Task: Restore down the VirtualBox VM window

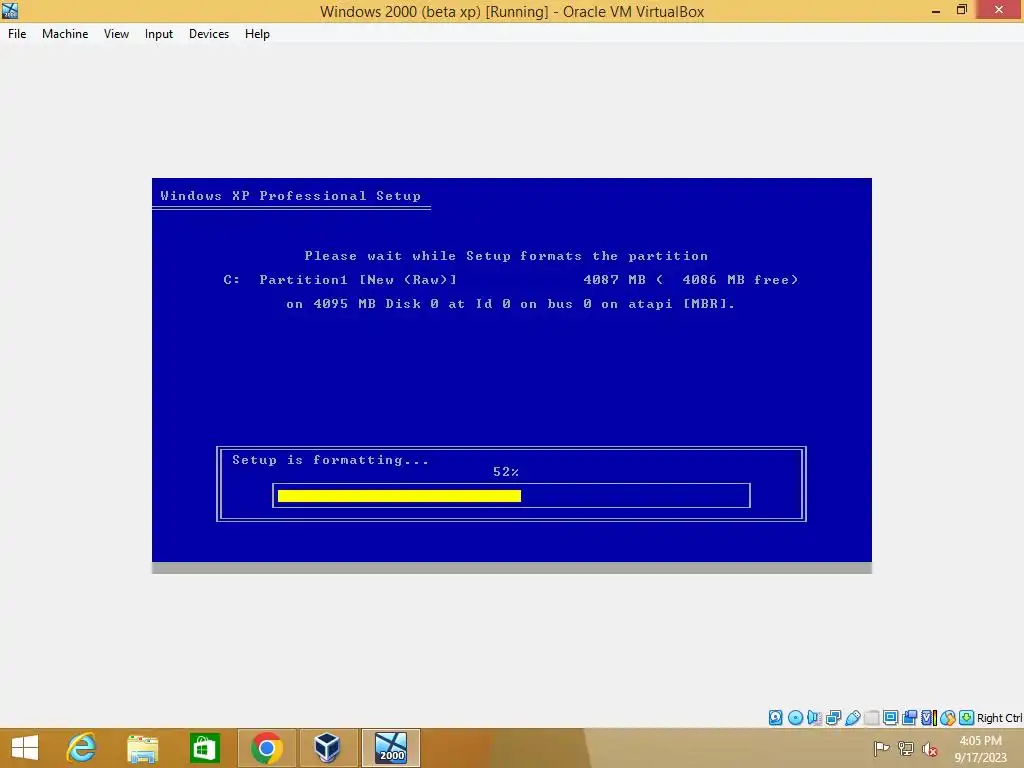Action: coord(961,10)
